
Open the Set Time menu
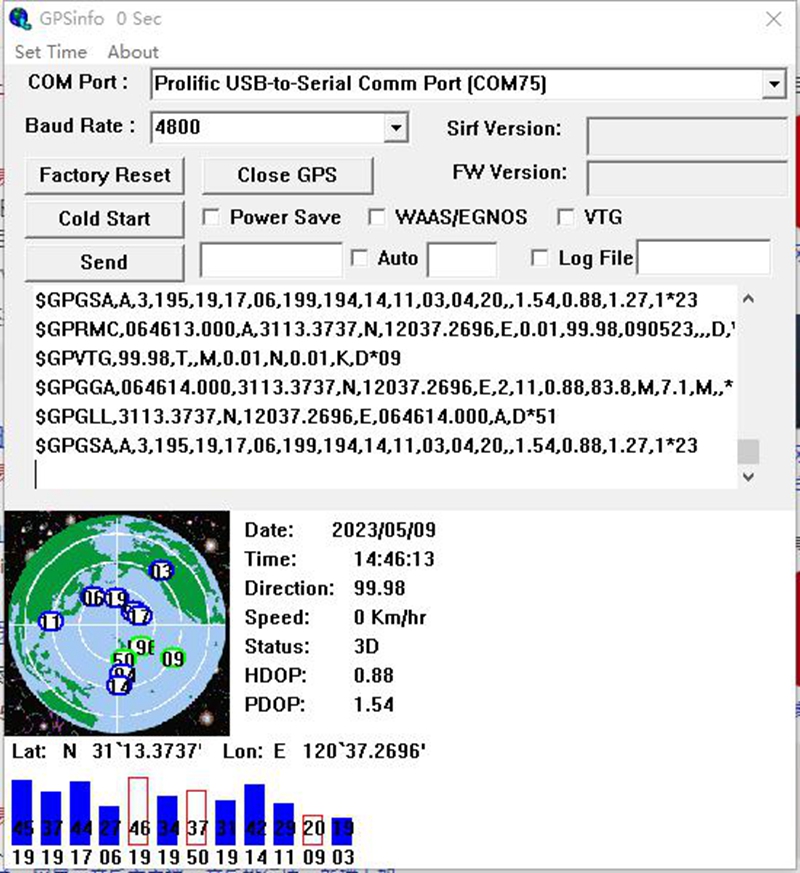click(50, 52)
